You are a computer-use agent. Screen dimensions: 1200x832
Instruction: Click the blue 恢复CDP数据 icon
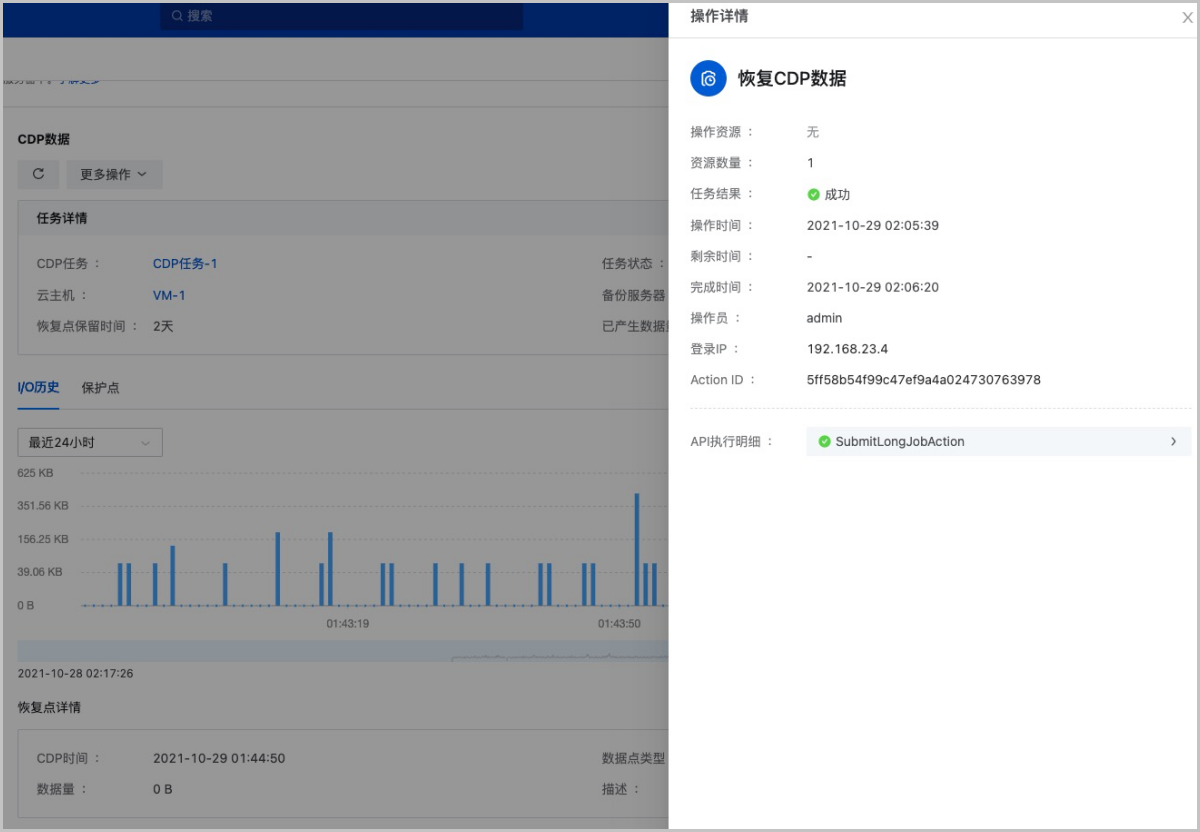tap(708, 78)
